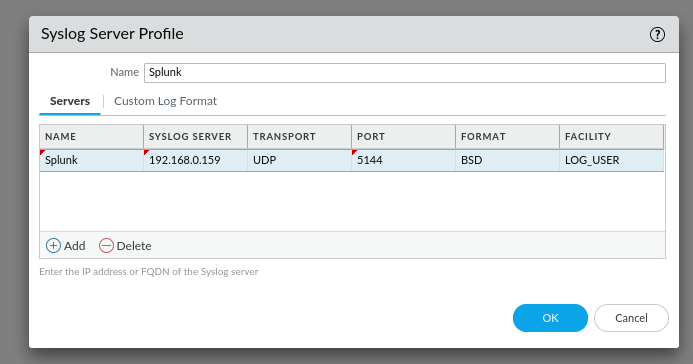
Task: Edit the profile Name field containing Splunk
Action: (x=405, y=73)
